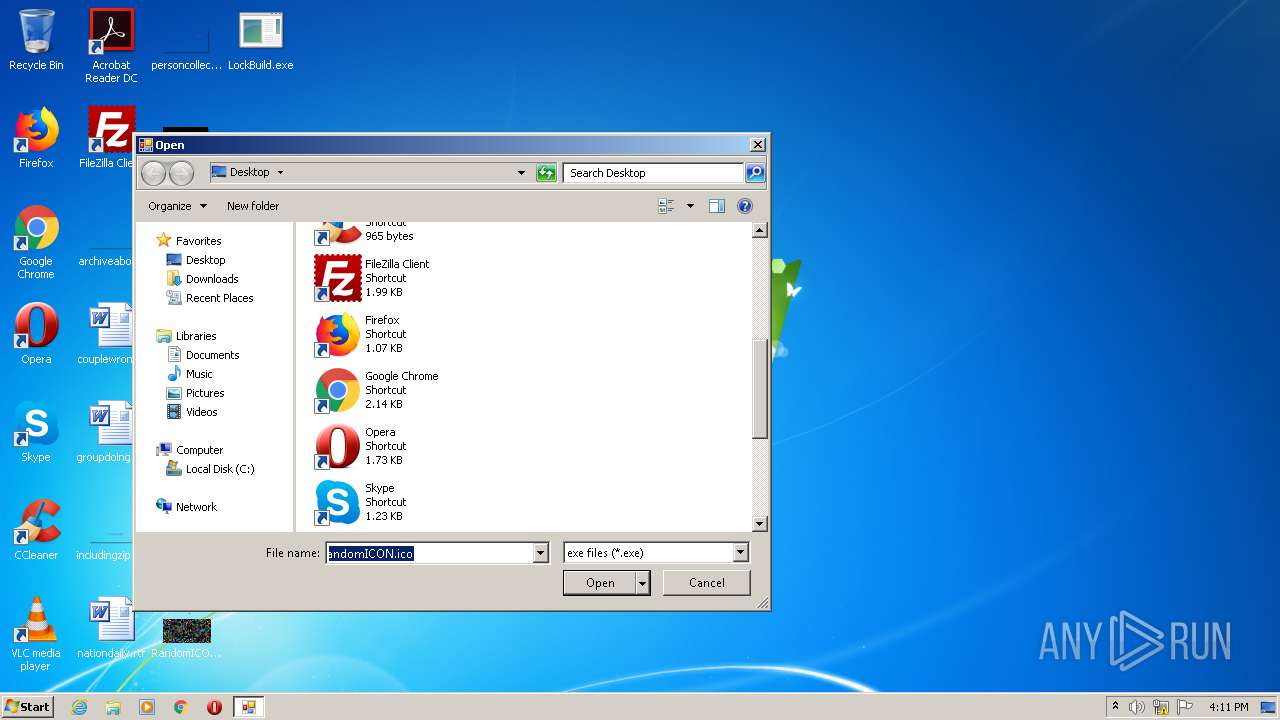Click the Cancel button
1280x720 pixels.
pyautogui.click(x=707, y=583)
